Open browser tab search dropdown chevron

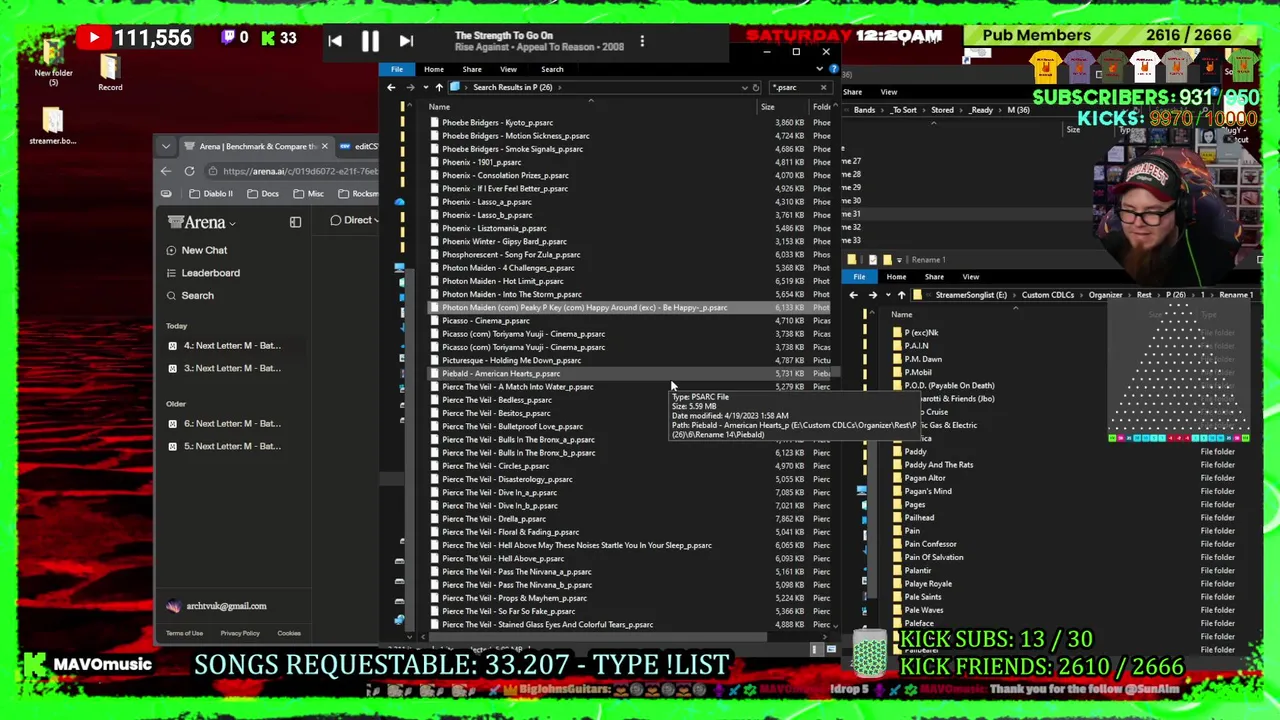(166, 146)
